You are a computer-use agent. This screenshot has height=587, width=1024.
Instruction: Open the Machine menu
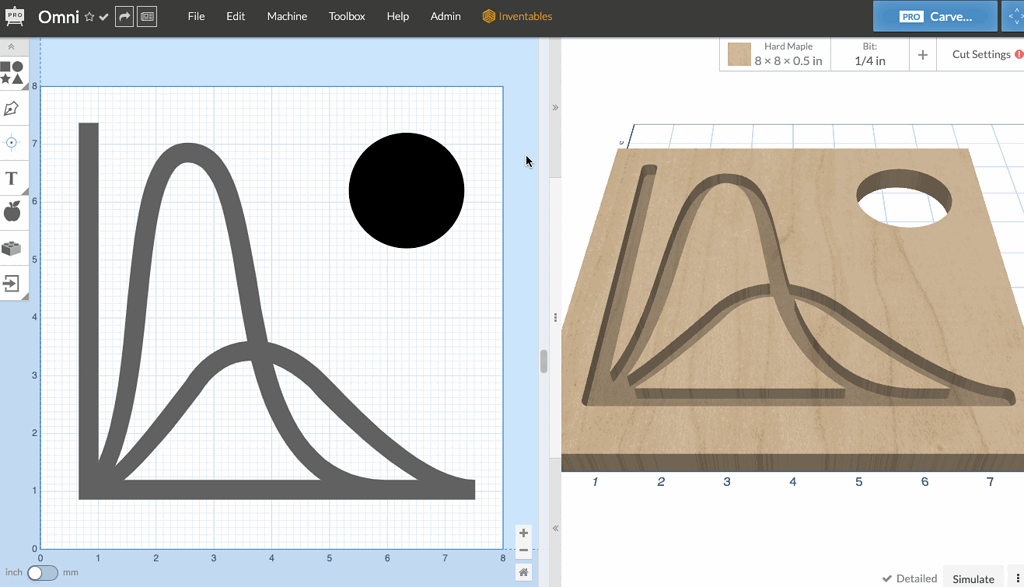coord(287,16)
